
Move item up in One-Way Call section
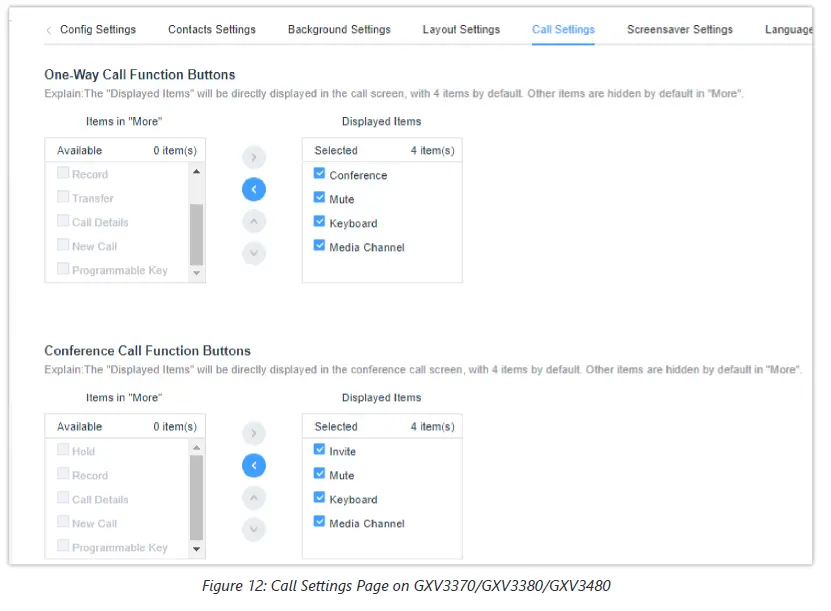254,222
